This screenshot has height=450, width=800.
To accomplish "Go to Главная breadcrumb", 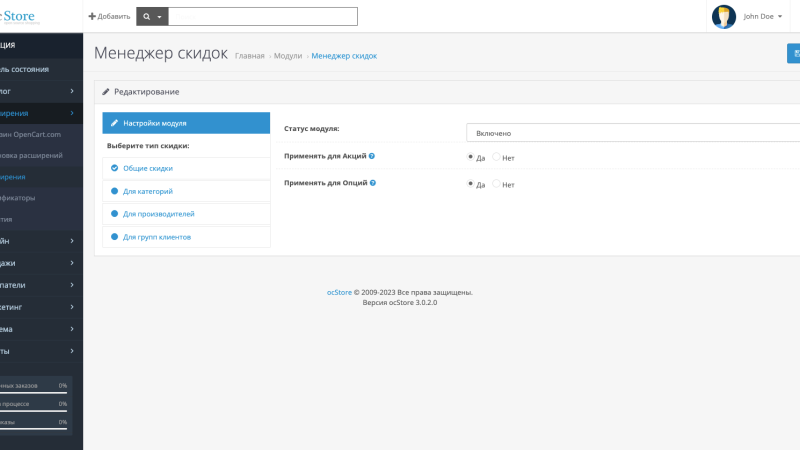I will click(x=249, y=56).
